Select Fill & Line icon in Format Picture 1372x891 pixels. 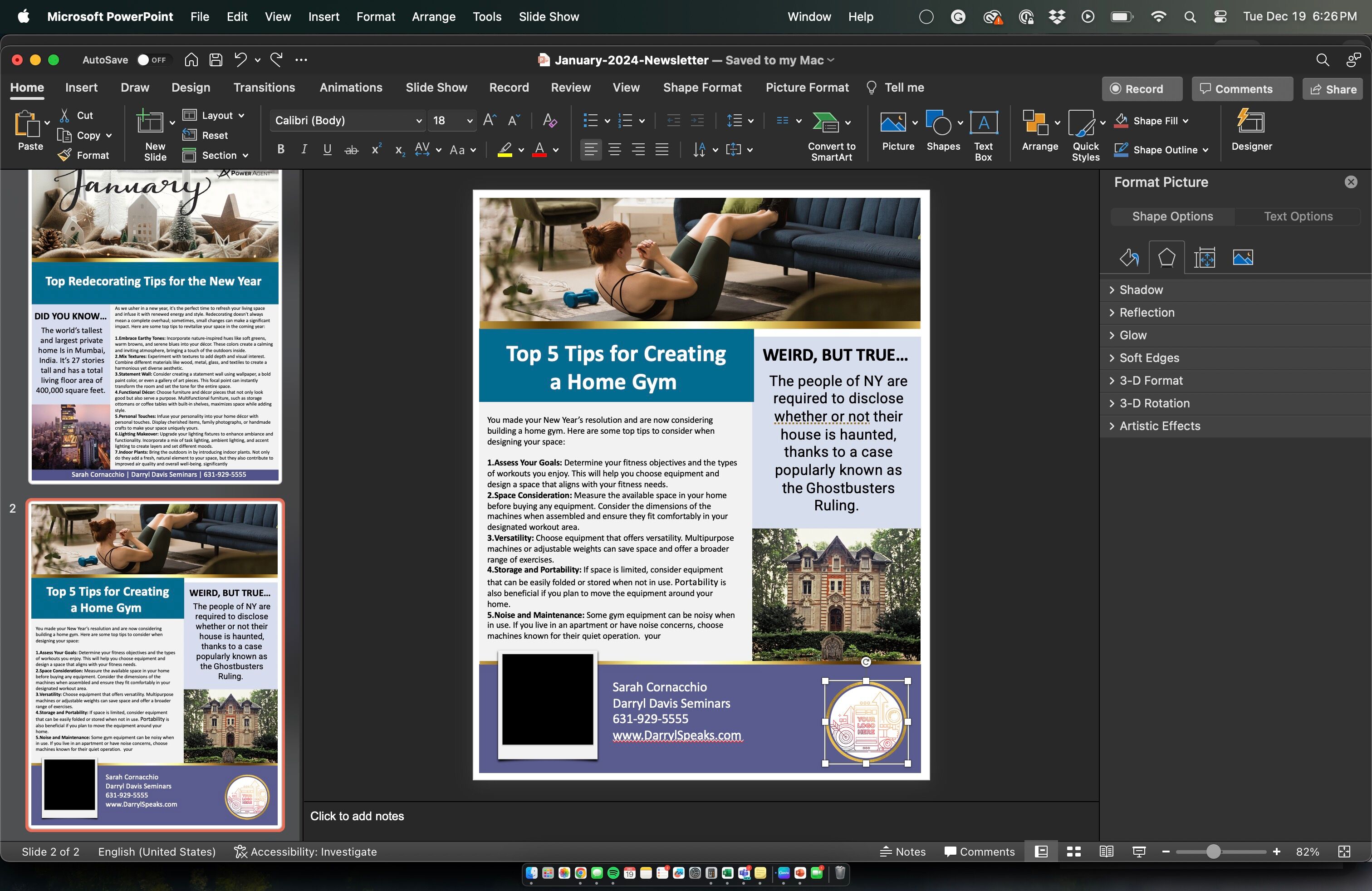click(x=1129, y=258)
